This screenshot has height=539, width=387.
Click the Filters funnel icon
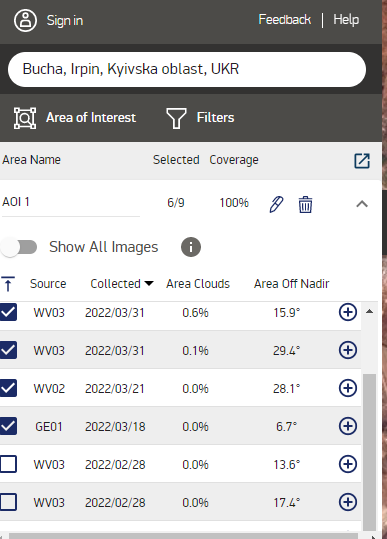pyautogui.click(x=176, y=118)
